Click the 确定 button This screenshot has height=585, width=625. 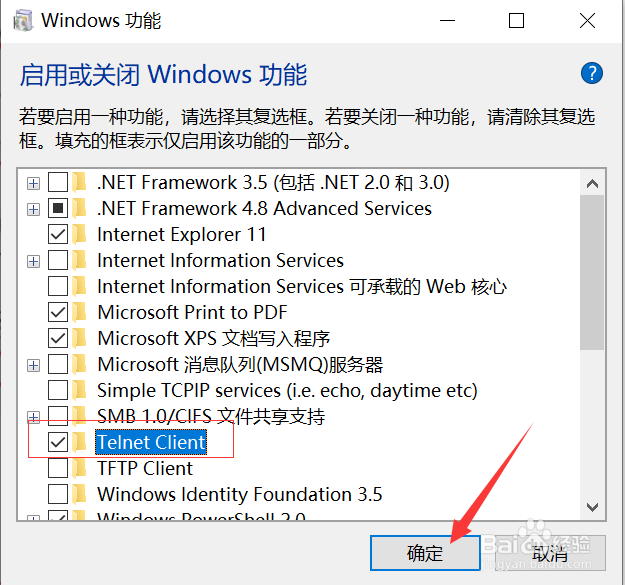pyautogui.click(x=424, y=553)
